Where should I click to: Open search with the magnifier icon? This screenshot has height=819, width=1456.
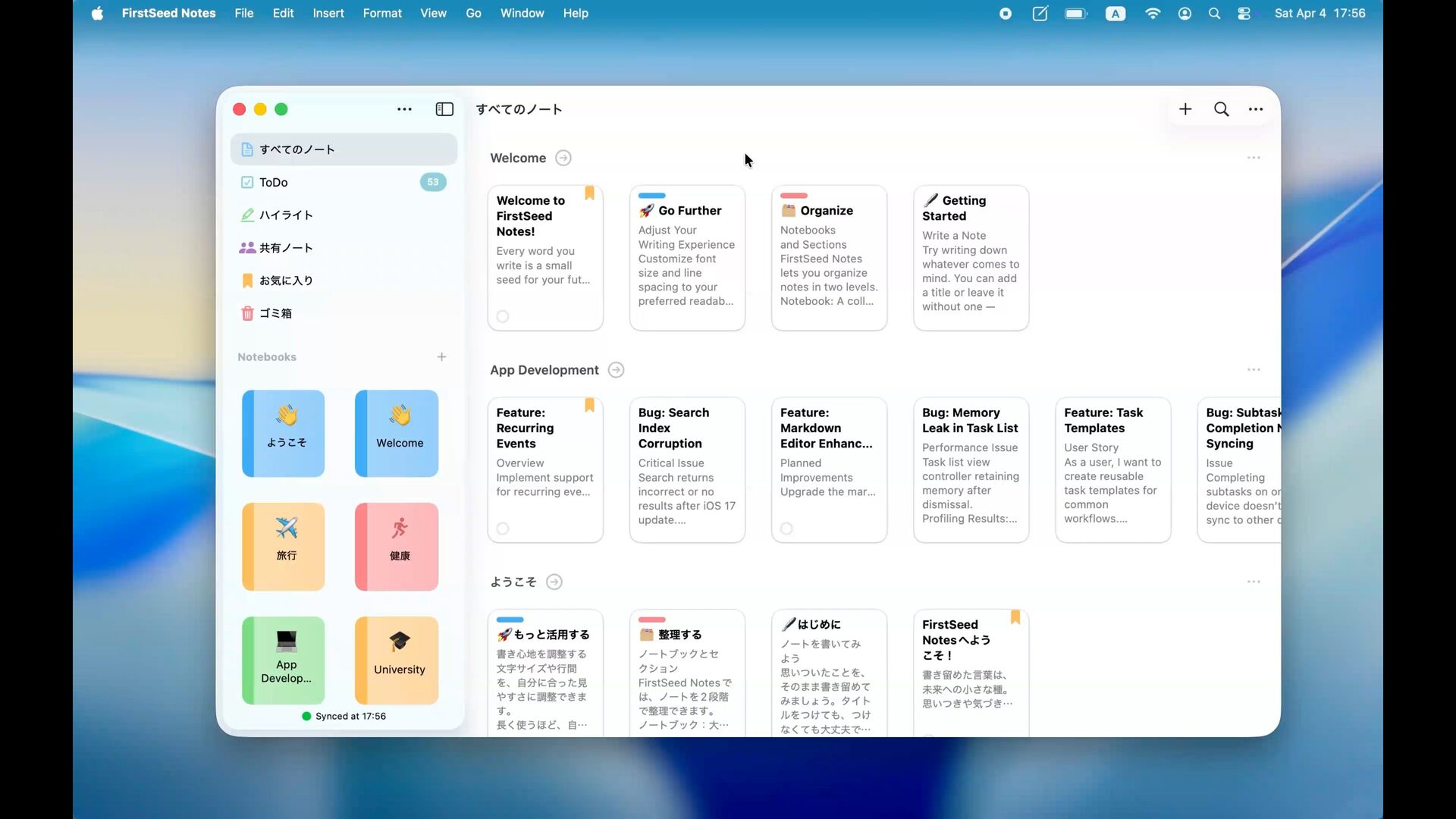(x=1221, y=109)
